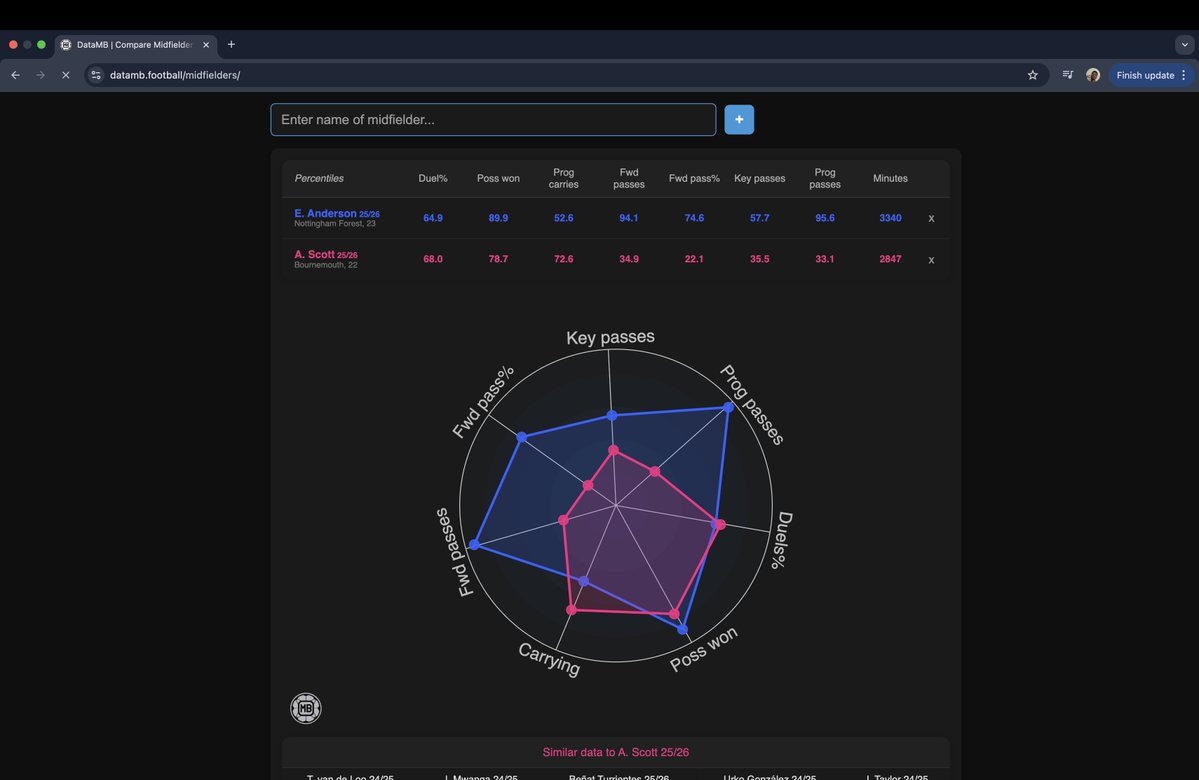The image size is (1199, 780).
Task: Click the blue Fwd pass% radar point
Action: [522, 437]
